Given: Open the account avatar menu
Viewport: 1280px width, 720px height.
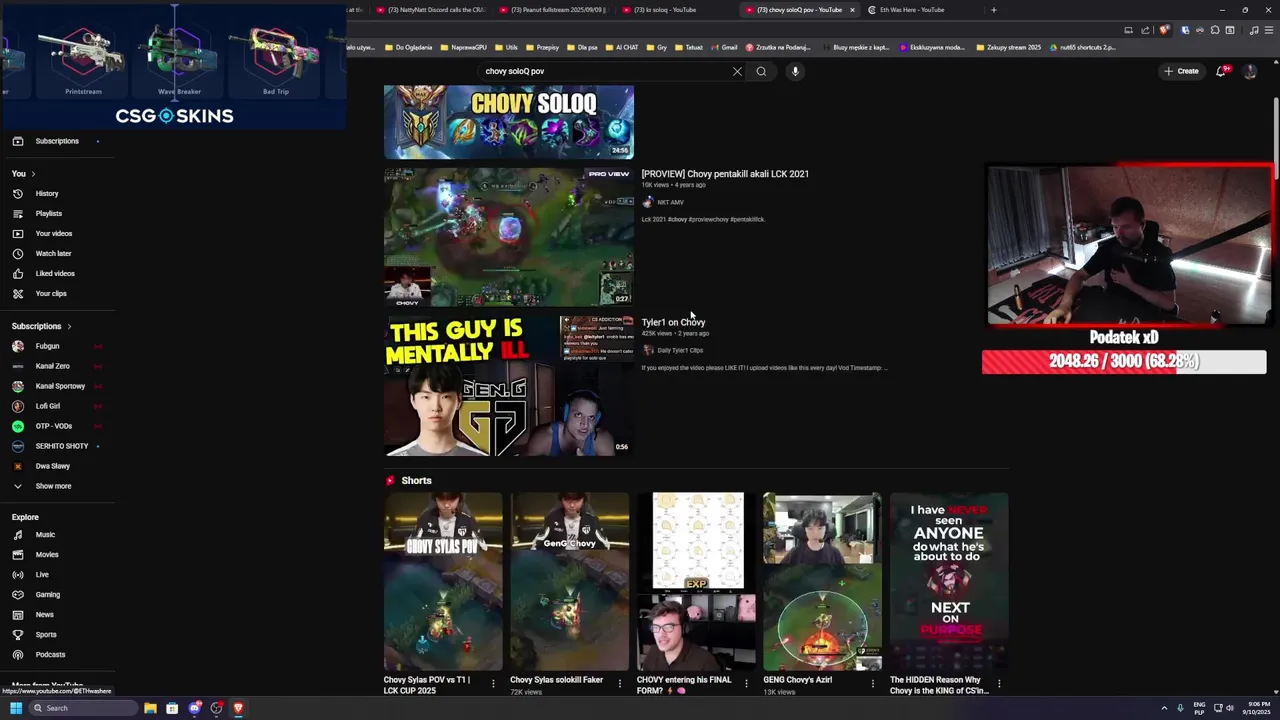Looking at the screenshot, I should (x=1249, y=71).
